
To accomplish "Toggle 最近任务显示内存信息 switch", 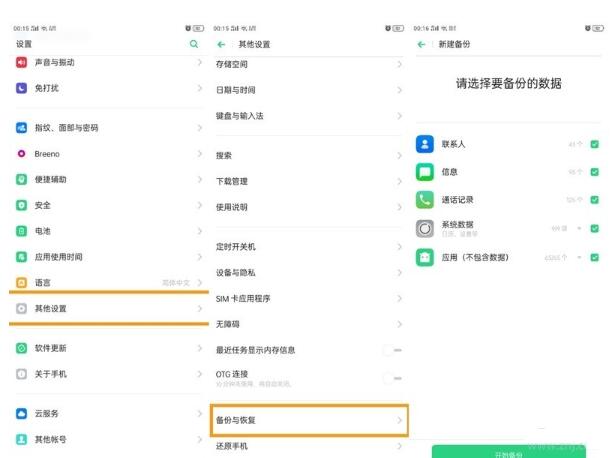I will click(392, 350).
